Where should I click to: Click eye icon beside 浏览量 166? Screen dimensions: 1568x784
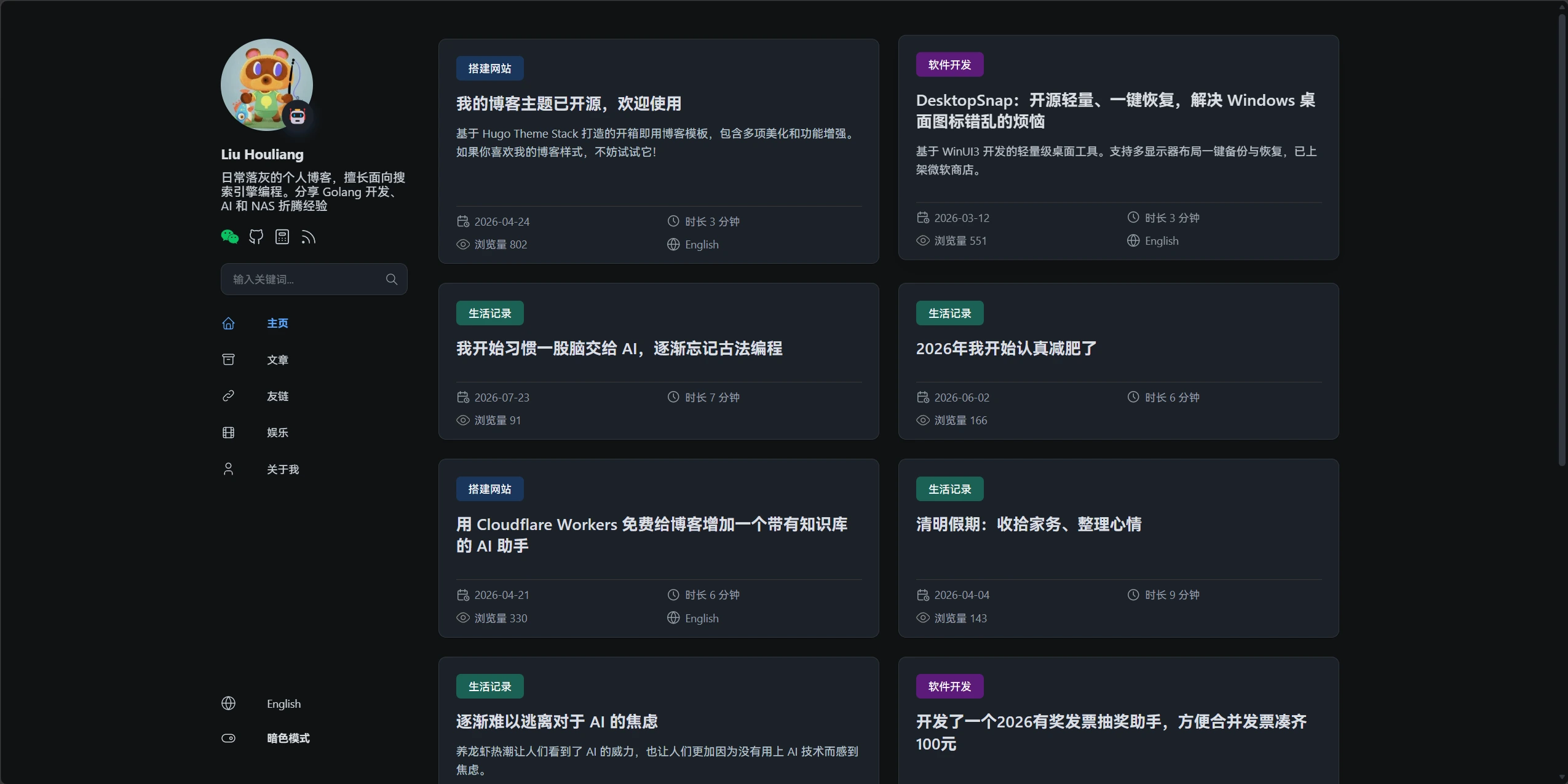[x=923, y=420]
